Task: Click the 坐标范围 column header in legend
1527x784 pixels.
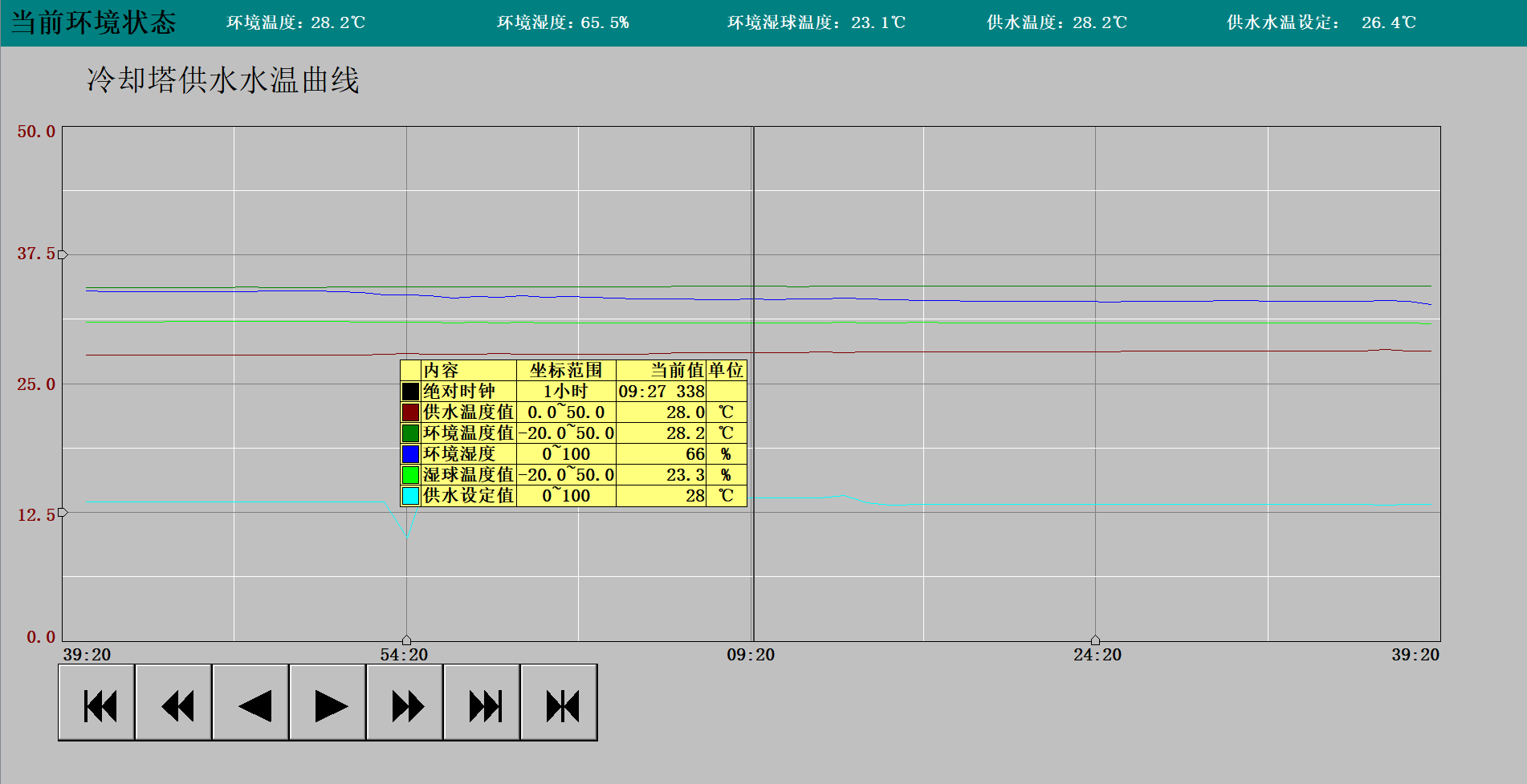Action: coord(566,370)
